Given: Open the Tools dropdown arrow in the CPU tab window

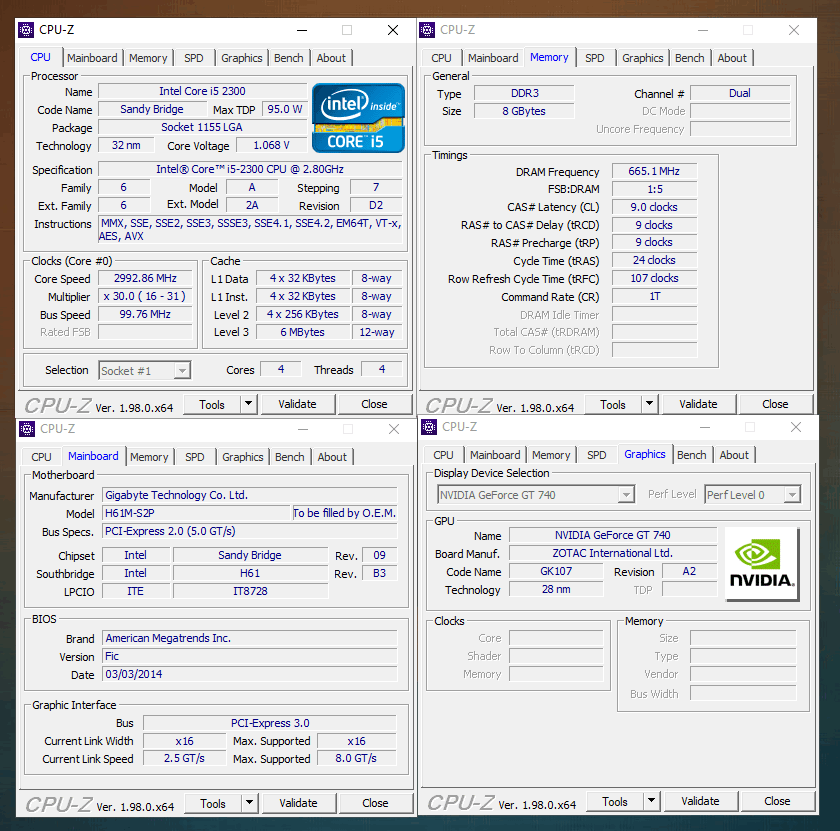Looking at the screenshot, I should (x=248, y=404).
